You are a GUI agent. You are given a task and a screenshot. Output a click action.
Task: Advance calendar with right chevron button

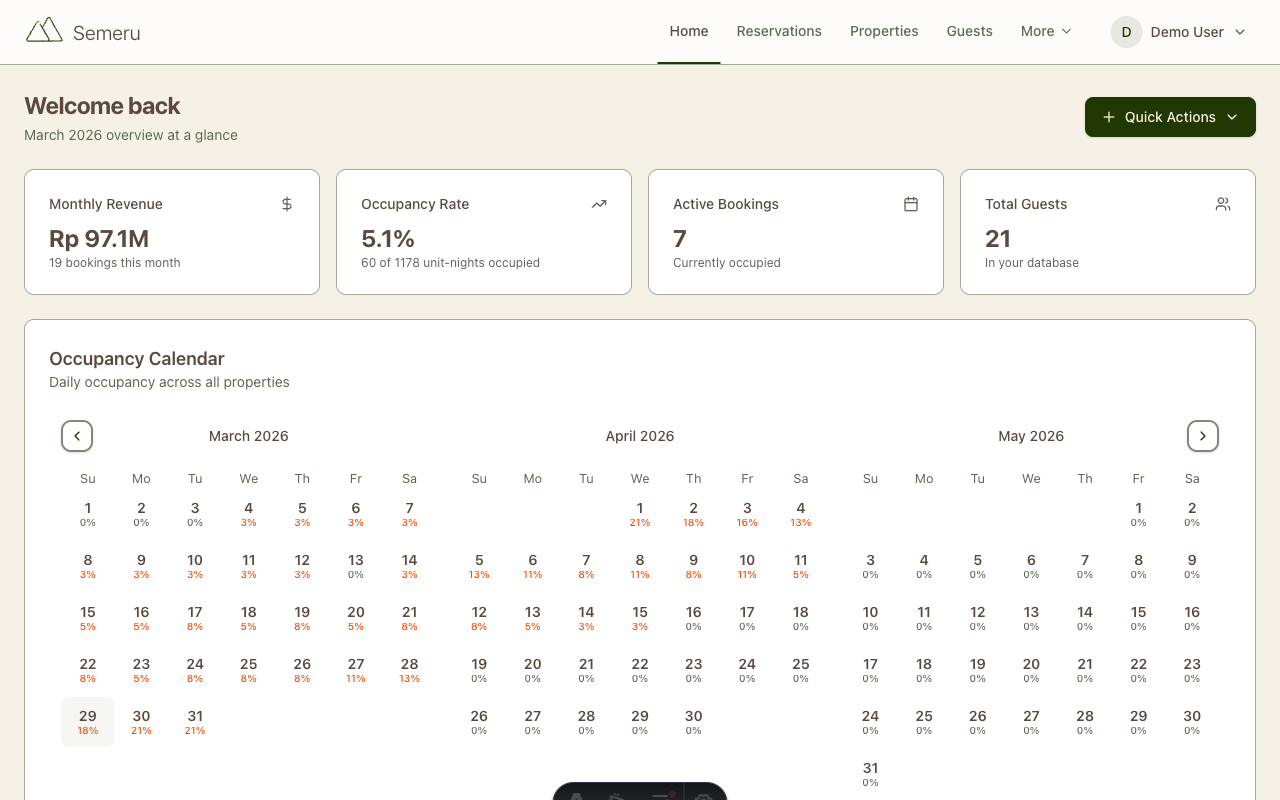click(x=1203, y=436)
